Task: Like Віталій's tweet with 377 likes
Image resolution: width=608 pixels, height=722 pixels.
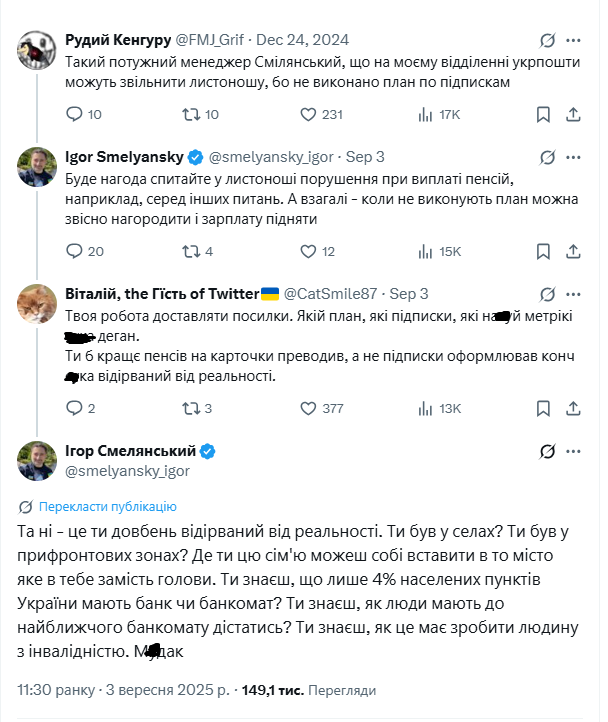Action: pyautogui.click(x=305, y=408)
